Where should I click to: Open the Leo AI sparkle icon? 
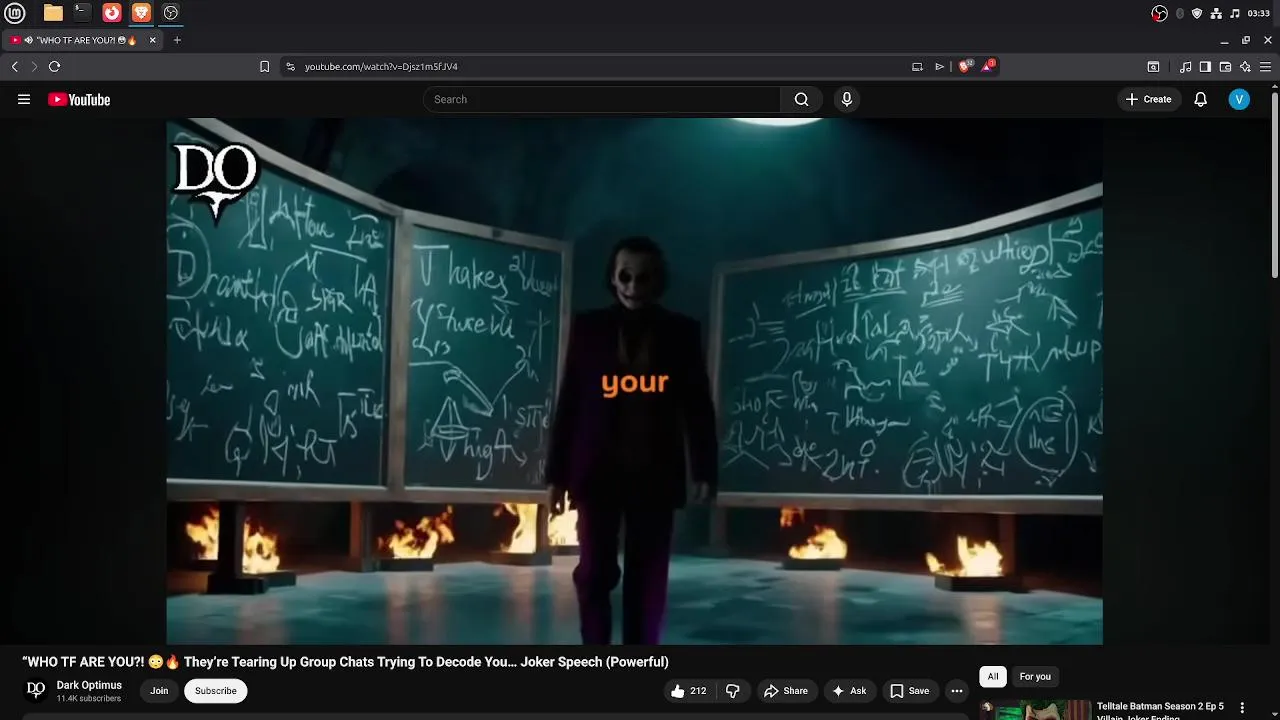(x=1245, y=67)
